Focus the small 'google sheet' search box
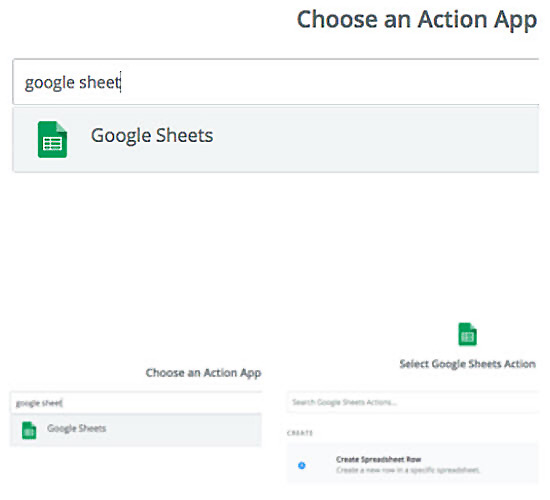The image size is (550, 500). (x=136, y=402)
